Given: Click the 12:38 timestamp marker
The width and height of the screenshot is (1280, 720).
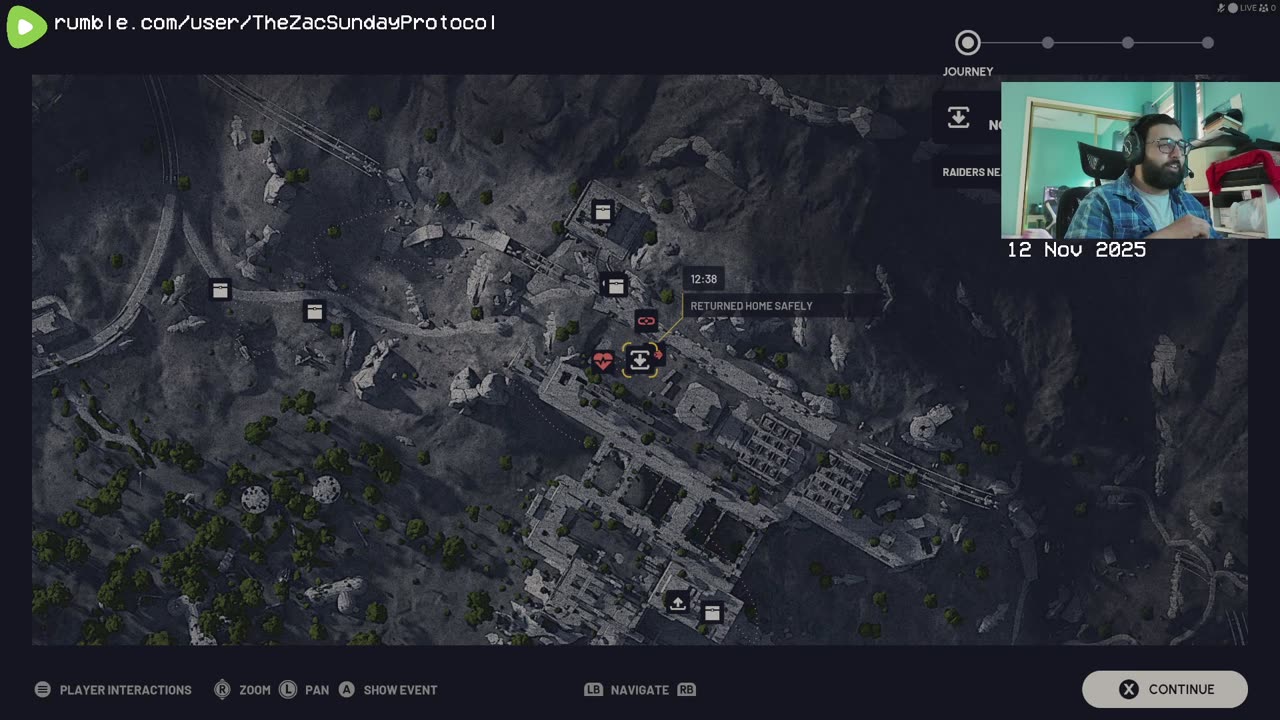Looking at the screenshot, I should click(704, 279).
